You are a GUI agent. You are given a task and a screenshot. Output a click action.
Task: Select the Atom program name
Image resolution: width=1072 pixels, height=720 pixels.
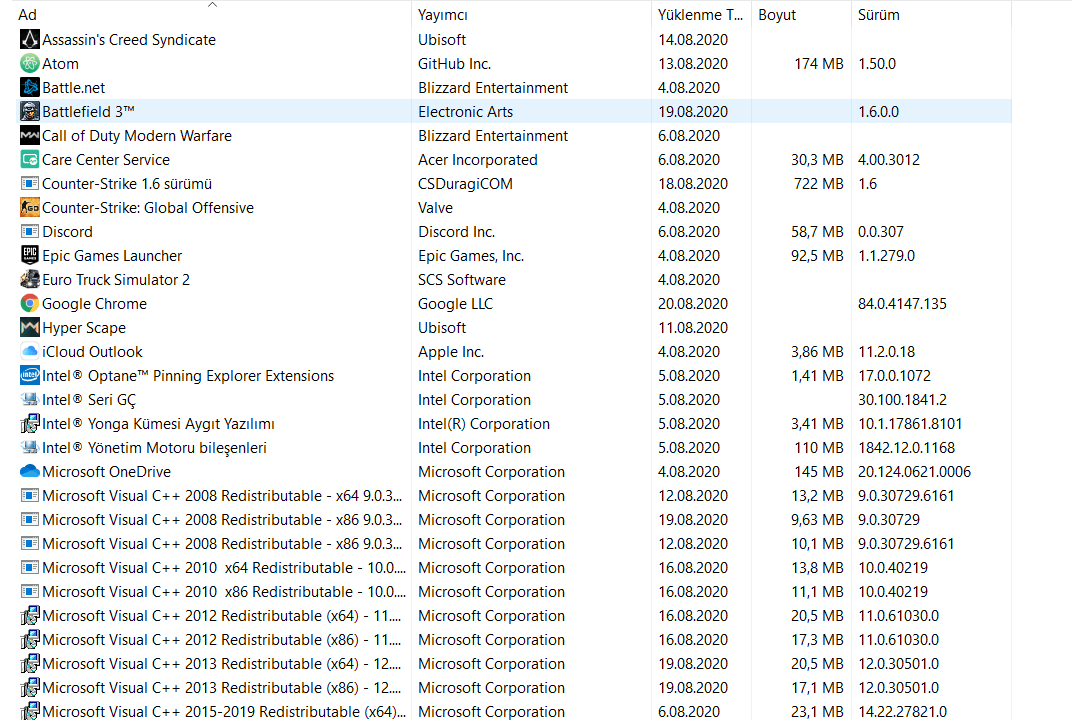[x=60, y=64]
